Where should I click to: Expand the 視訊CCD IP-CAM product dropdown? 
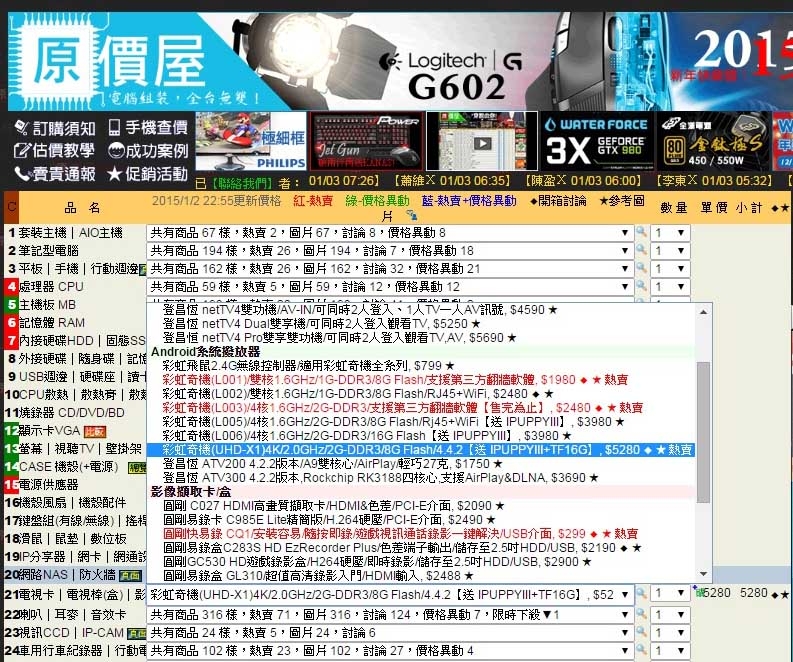(389, 633)
